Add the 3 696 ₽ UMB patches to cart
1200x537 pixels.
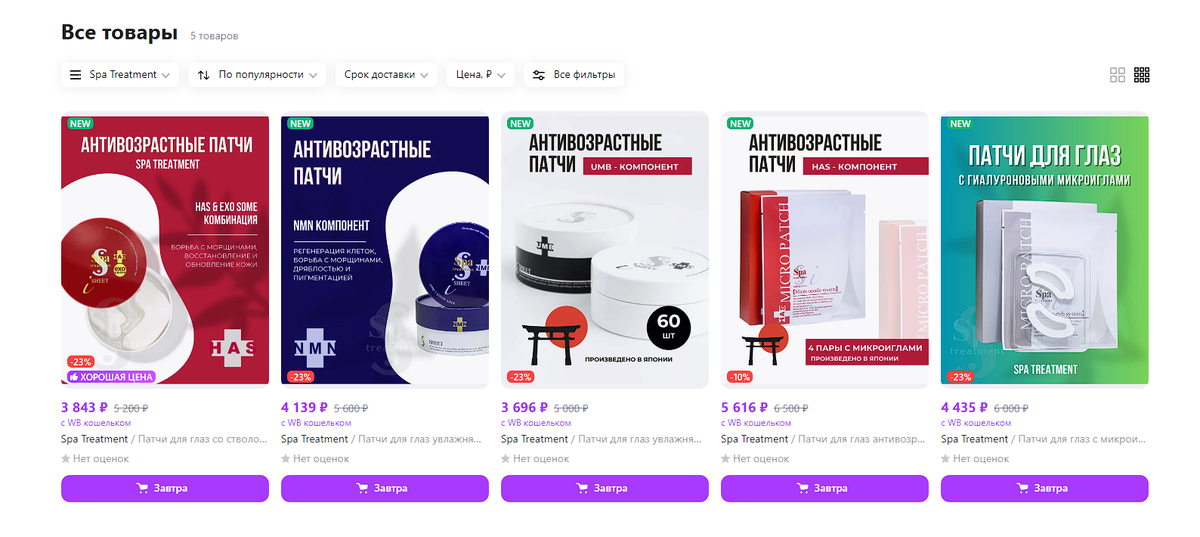[x=605, y=488]
